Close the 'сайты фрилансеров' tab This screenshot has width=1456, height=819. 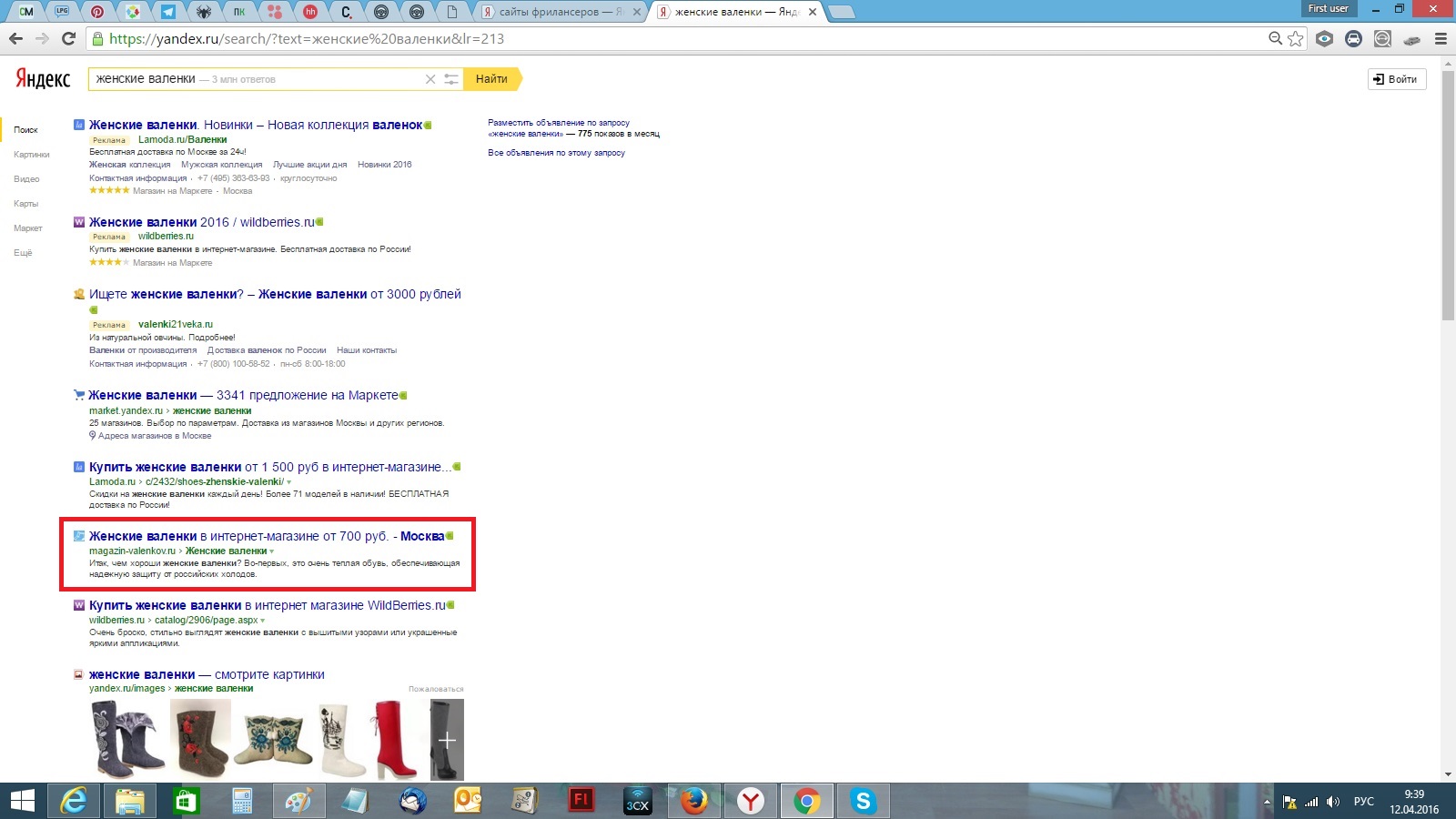click(637, 12)
